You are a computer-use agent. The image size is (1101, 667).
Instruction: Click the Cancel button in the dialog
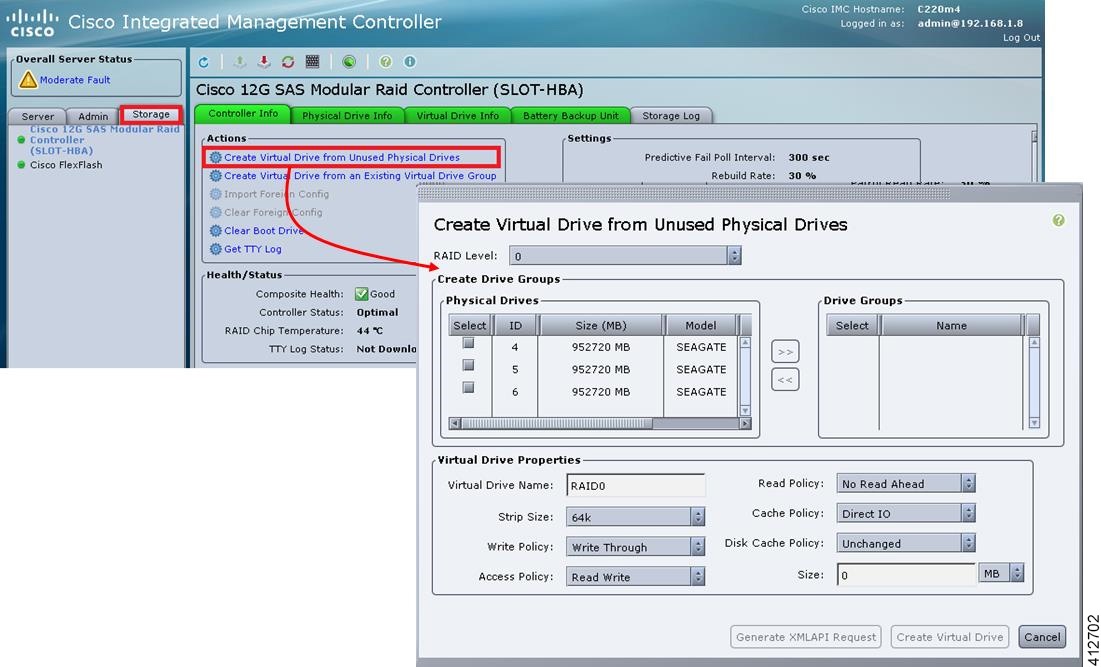pyautogui.click(x=1042, y=637)
